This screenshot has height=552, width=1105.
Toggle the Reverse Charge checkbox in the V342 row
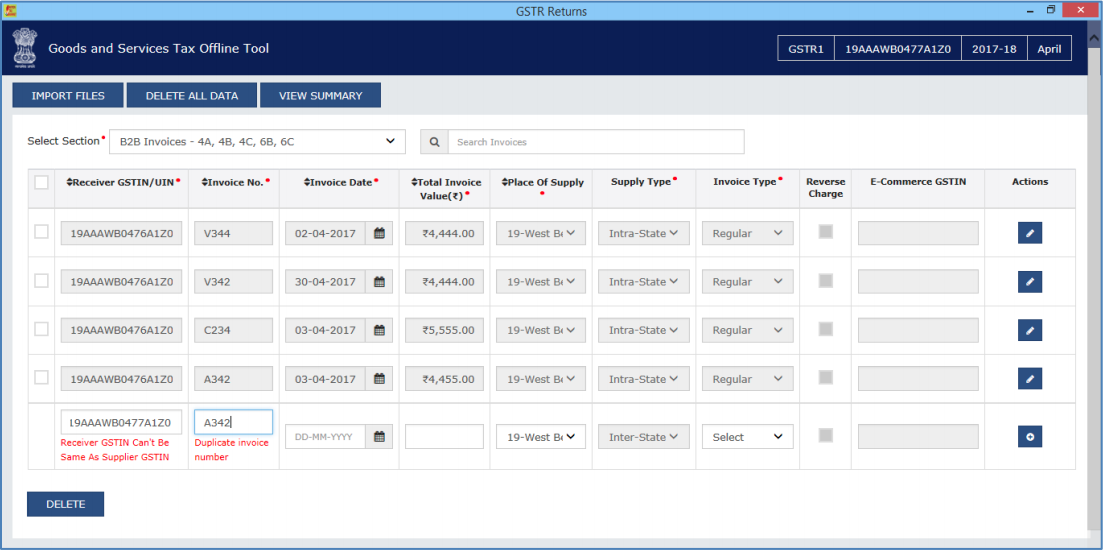click(x=825, y=281)
